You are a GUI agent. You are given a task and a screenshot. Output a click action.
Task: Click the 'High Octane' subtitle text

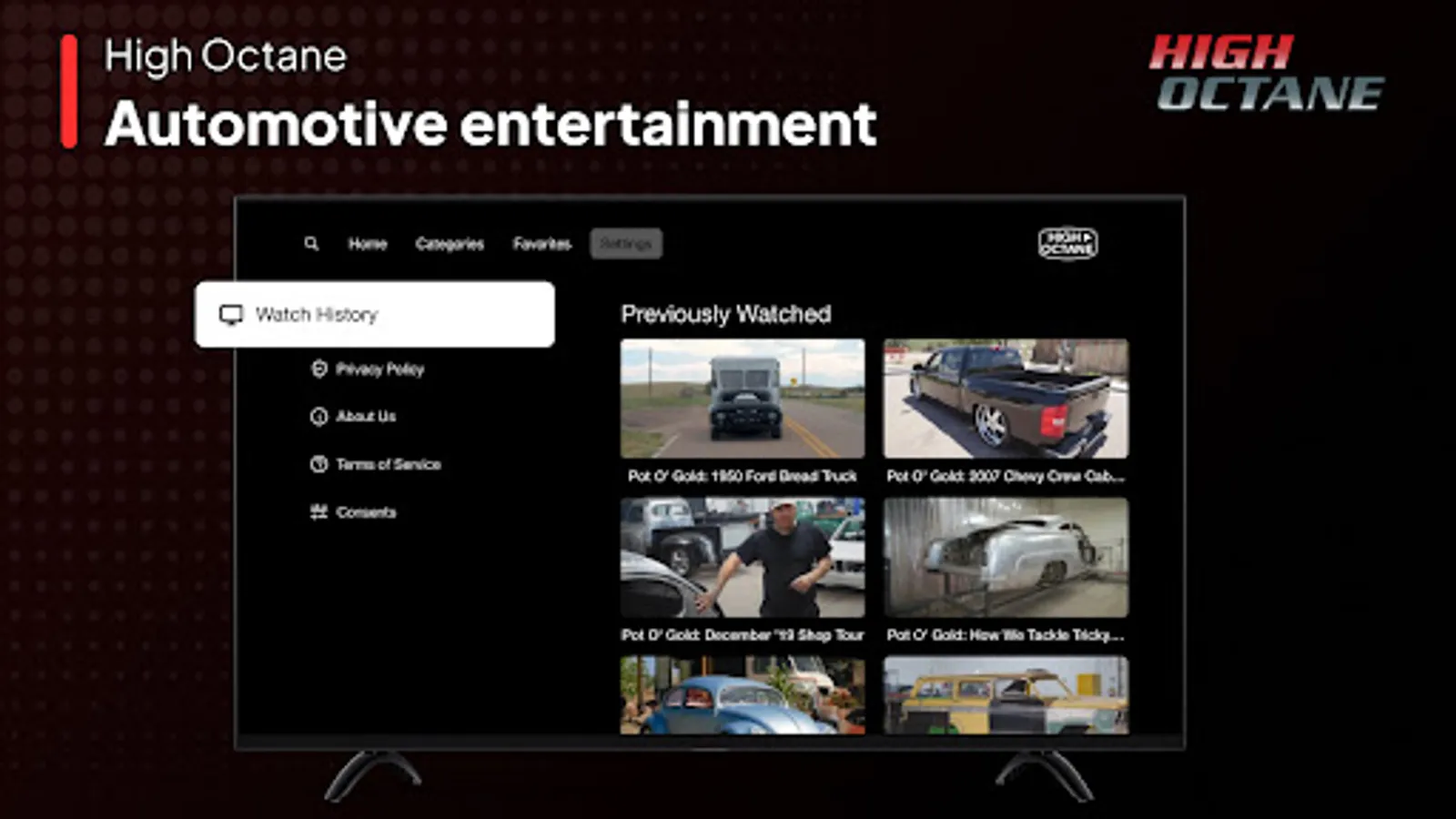click(225, 56)
